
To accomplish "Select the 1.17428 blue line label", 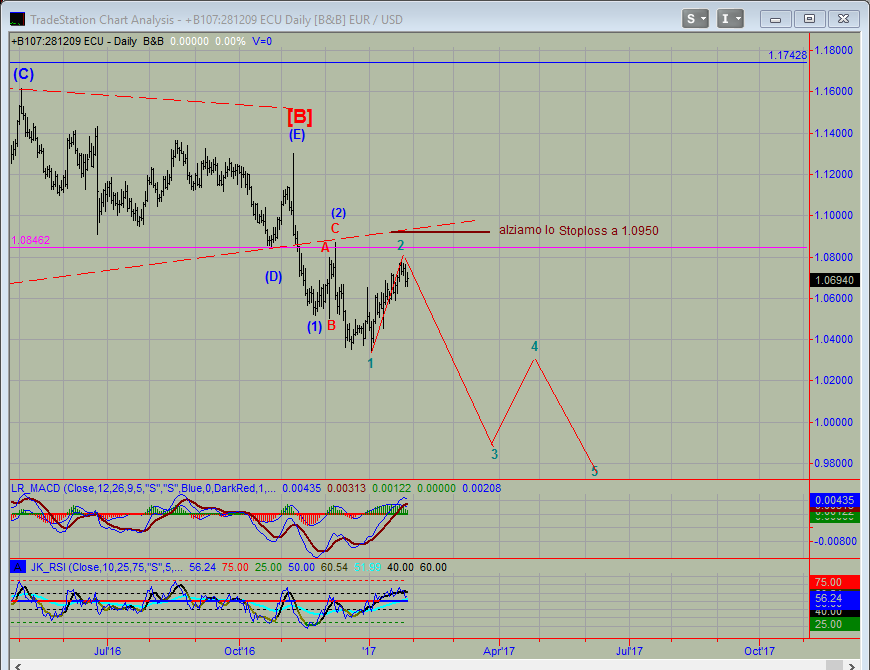I will [x=787, y=55].
